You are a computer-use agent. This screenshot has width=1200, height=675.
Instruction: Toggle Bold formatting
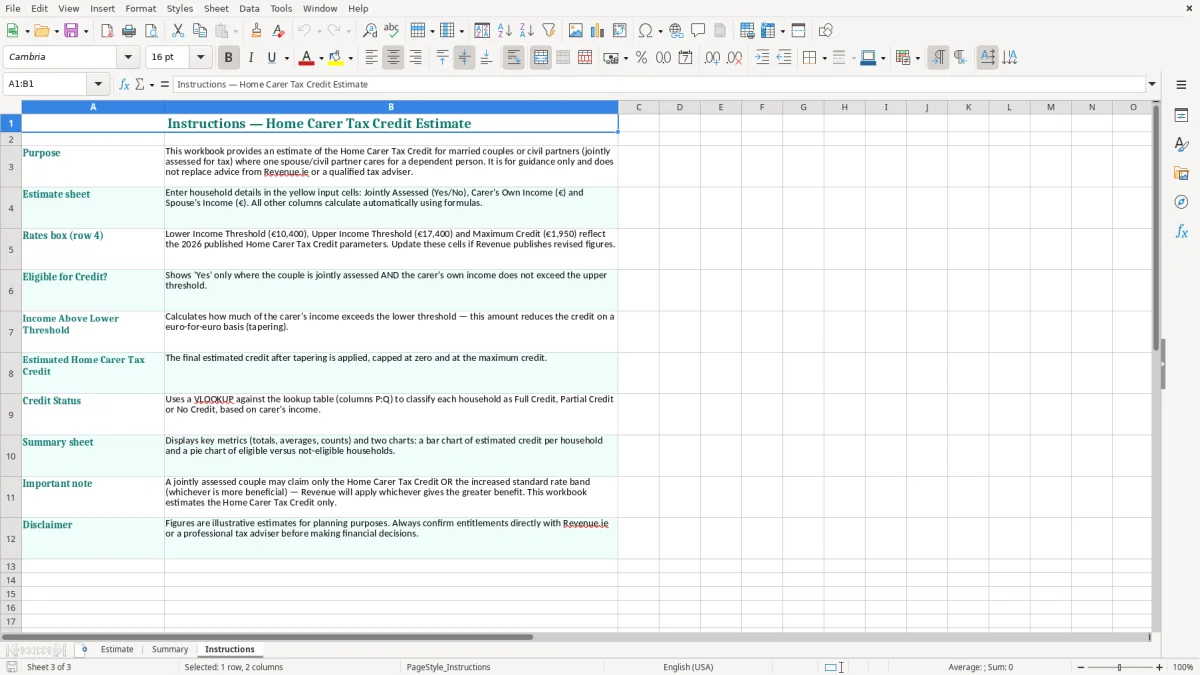(228, 58)
